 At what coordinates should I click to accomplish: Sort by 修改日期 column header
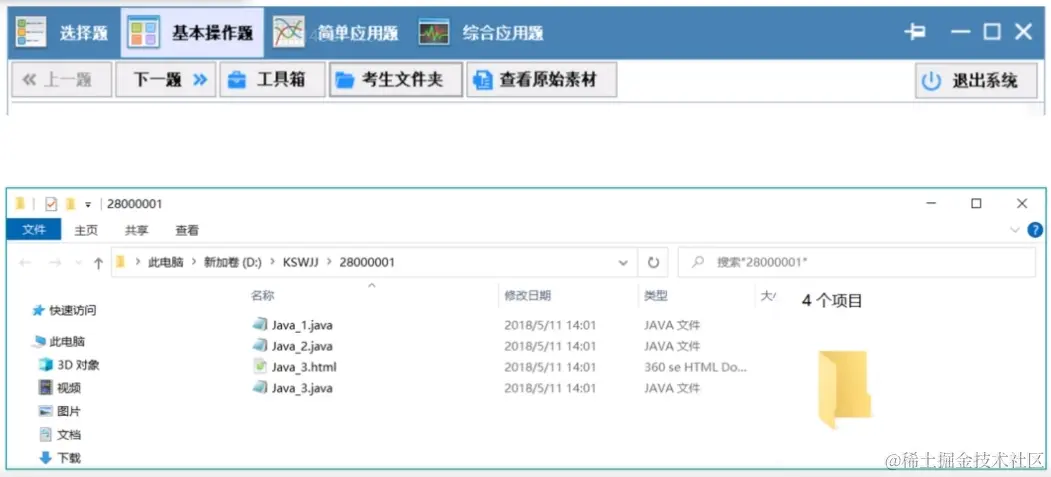pos(528,295)
